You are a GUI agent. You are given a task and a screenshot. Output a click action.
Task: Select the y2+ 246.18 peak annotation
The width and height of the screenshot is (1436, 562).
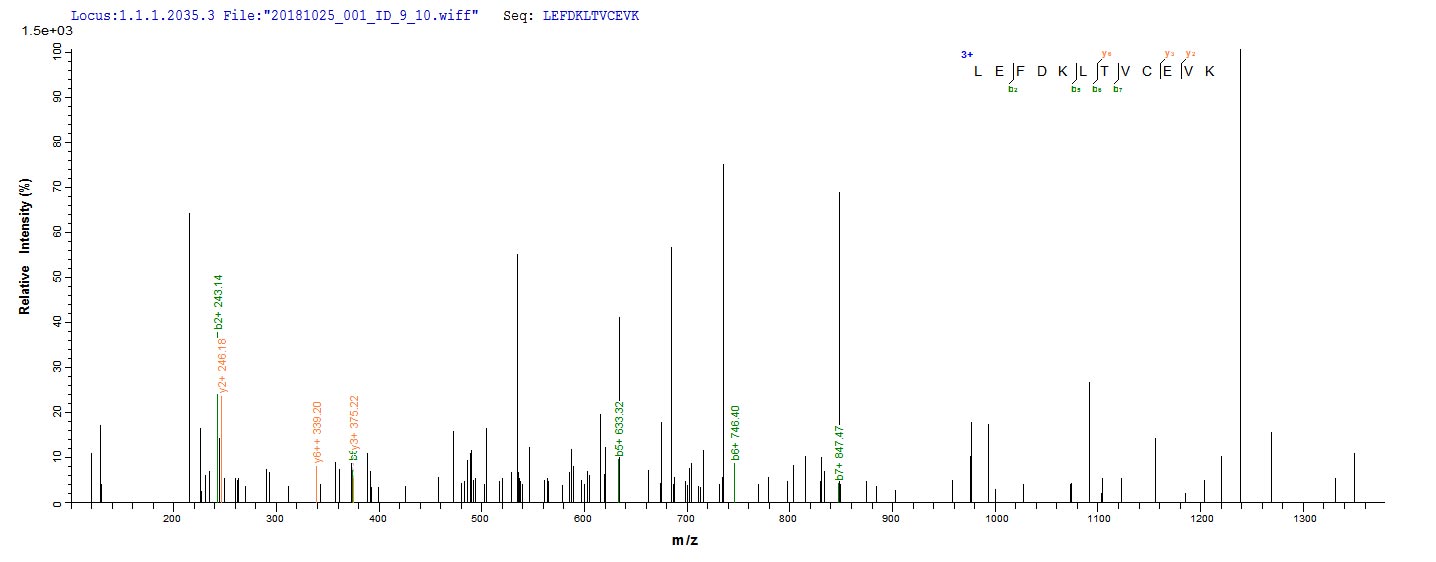pos(223,366)
